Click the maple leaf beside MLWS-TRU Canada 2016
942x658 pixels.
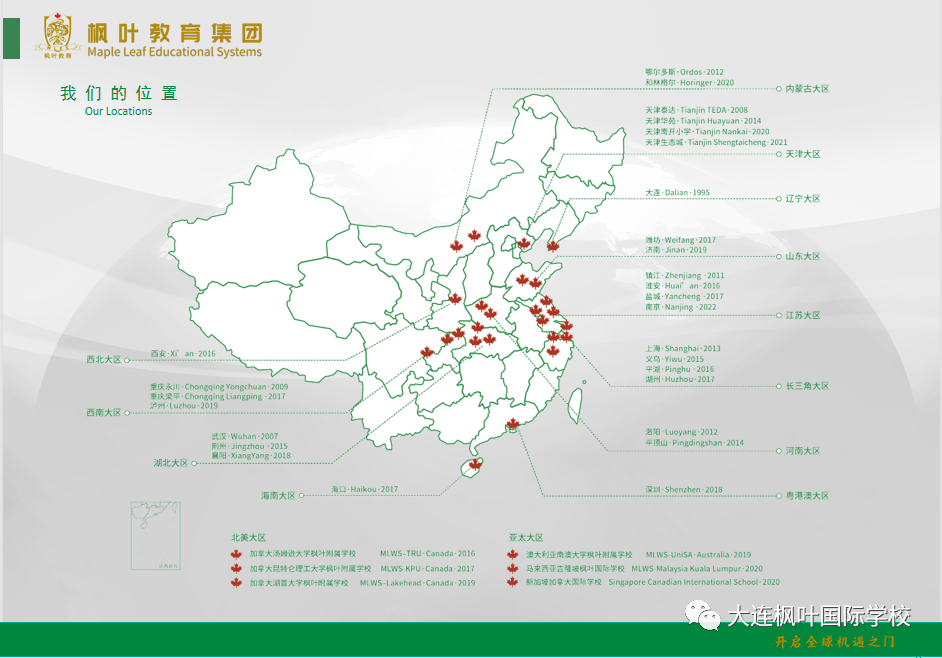pyautogui.click(x=237, y=554)
